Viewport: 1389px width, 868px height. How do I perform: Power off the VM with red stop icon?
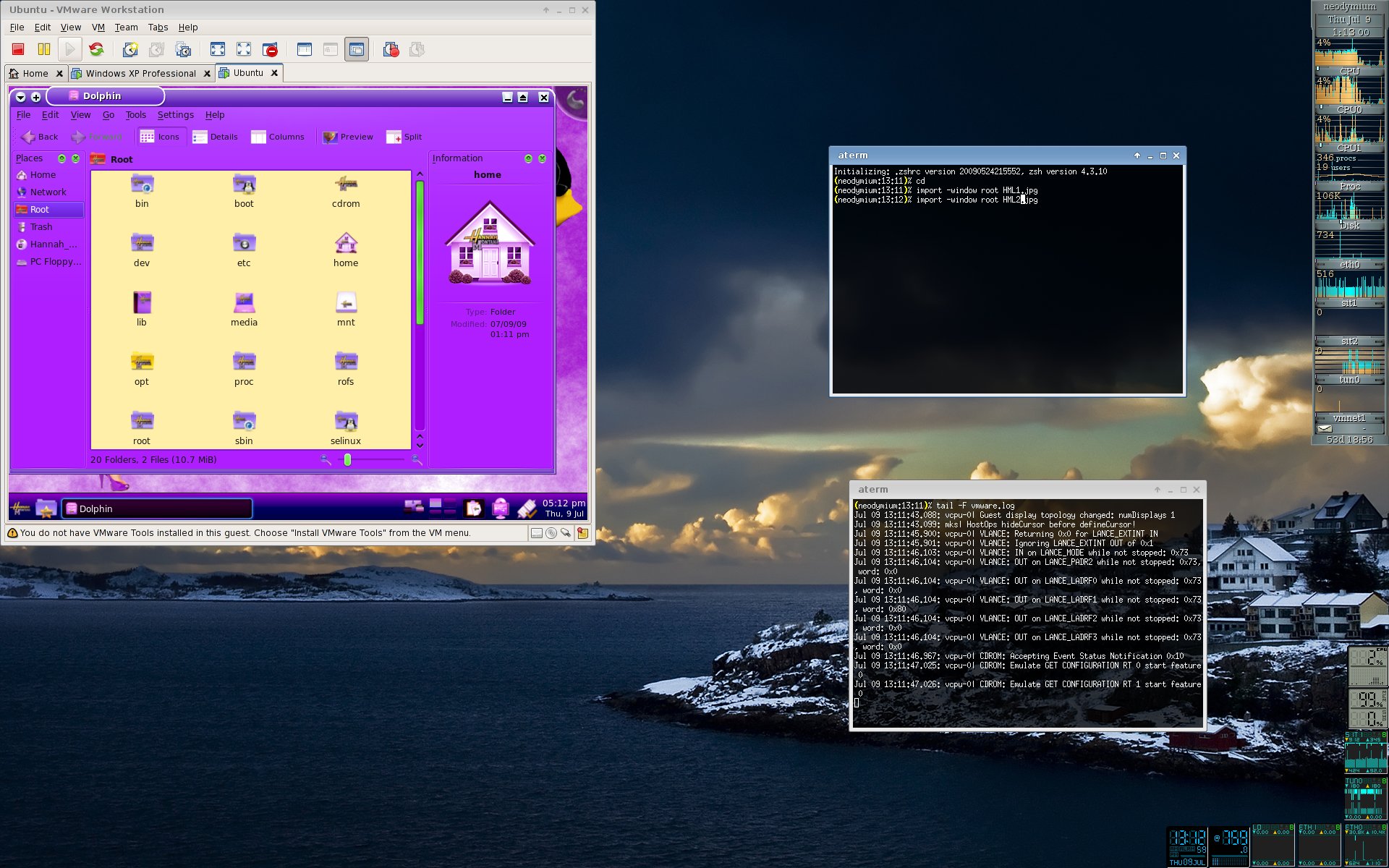[18, 49]
